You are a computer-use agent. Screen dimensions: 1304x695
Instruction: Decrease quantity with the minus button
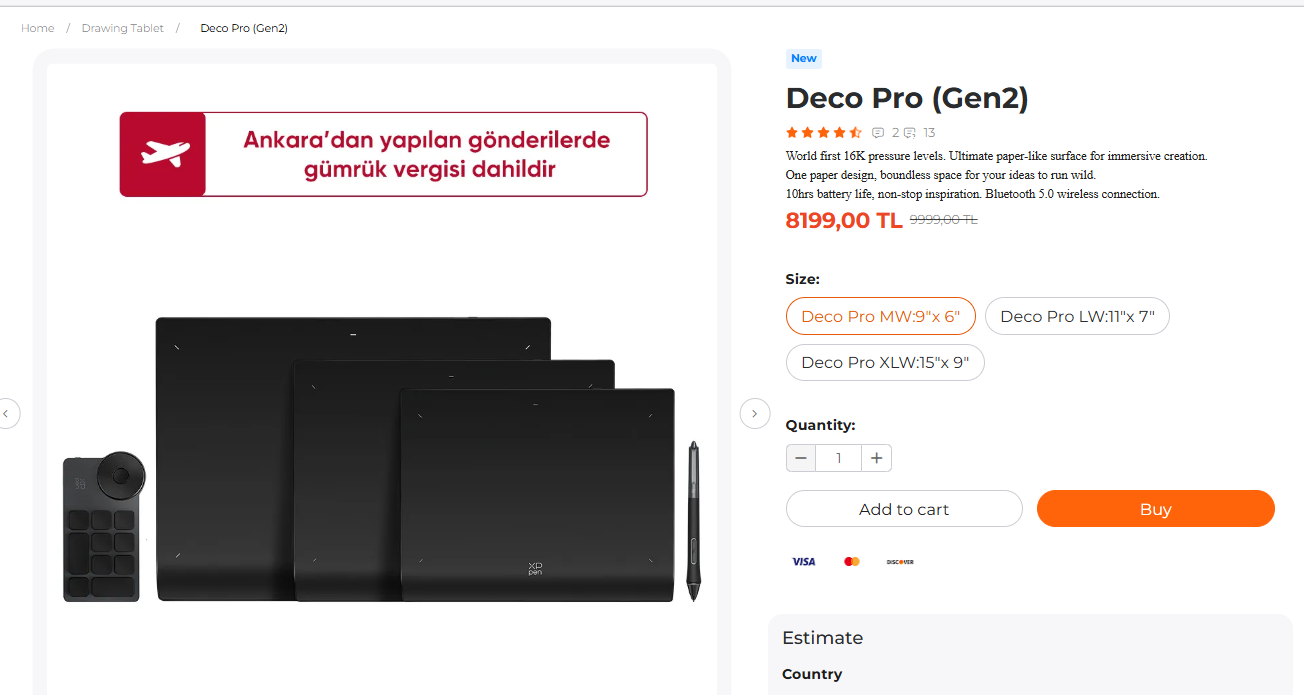tap(801, 458)
